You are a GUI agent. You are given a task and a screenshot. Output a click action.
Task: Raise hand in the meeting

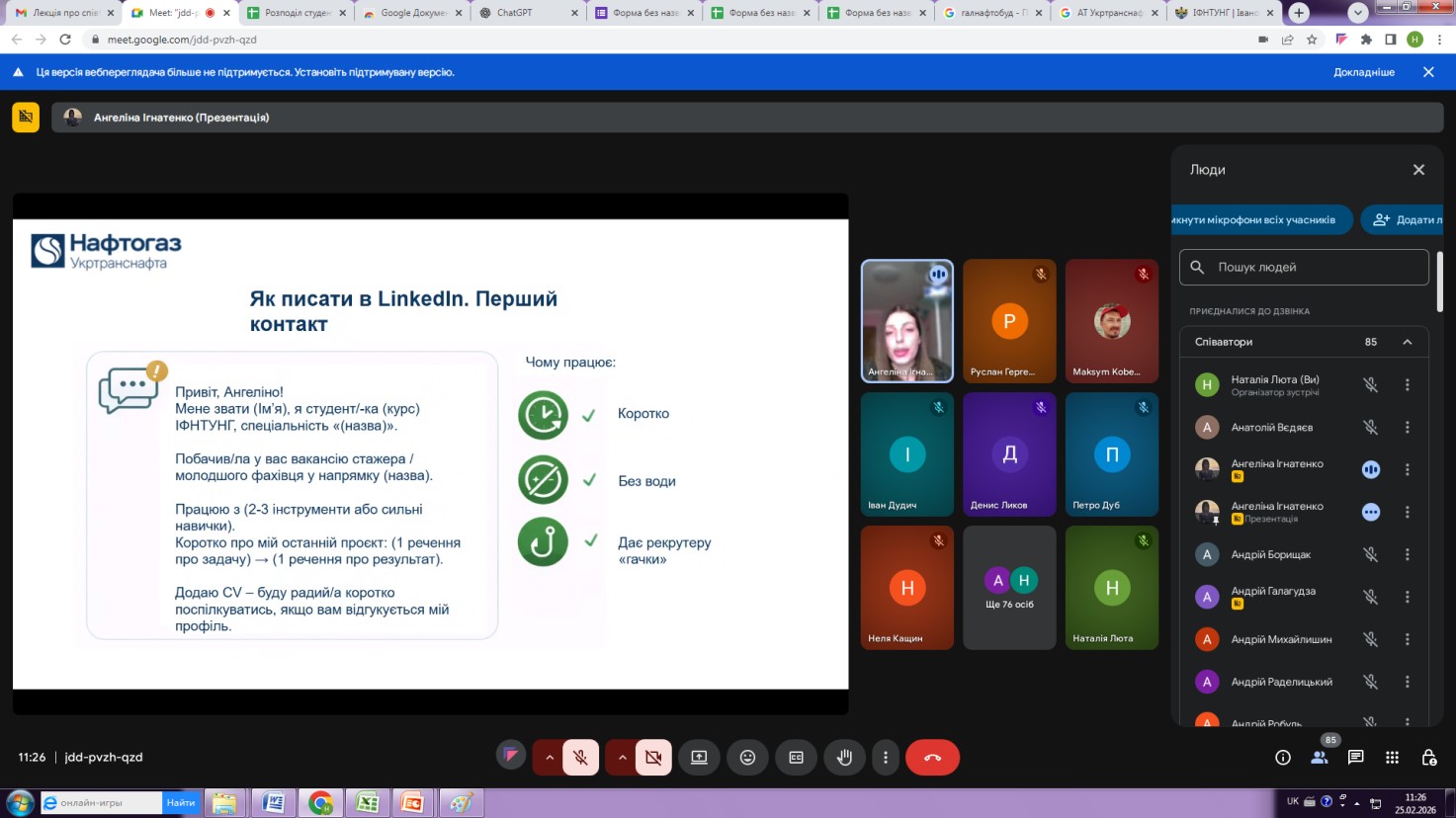pos(844,758)
